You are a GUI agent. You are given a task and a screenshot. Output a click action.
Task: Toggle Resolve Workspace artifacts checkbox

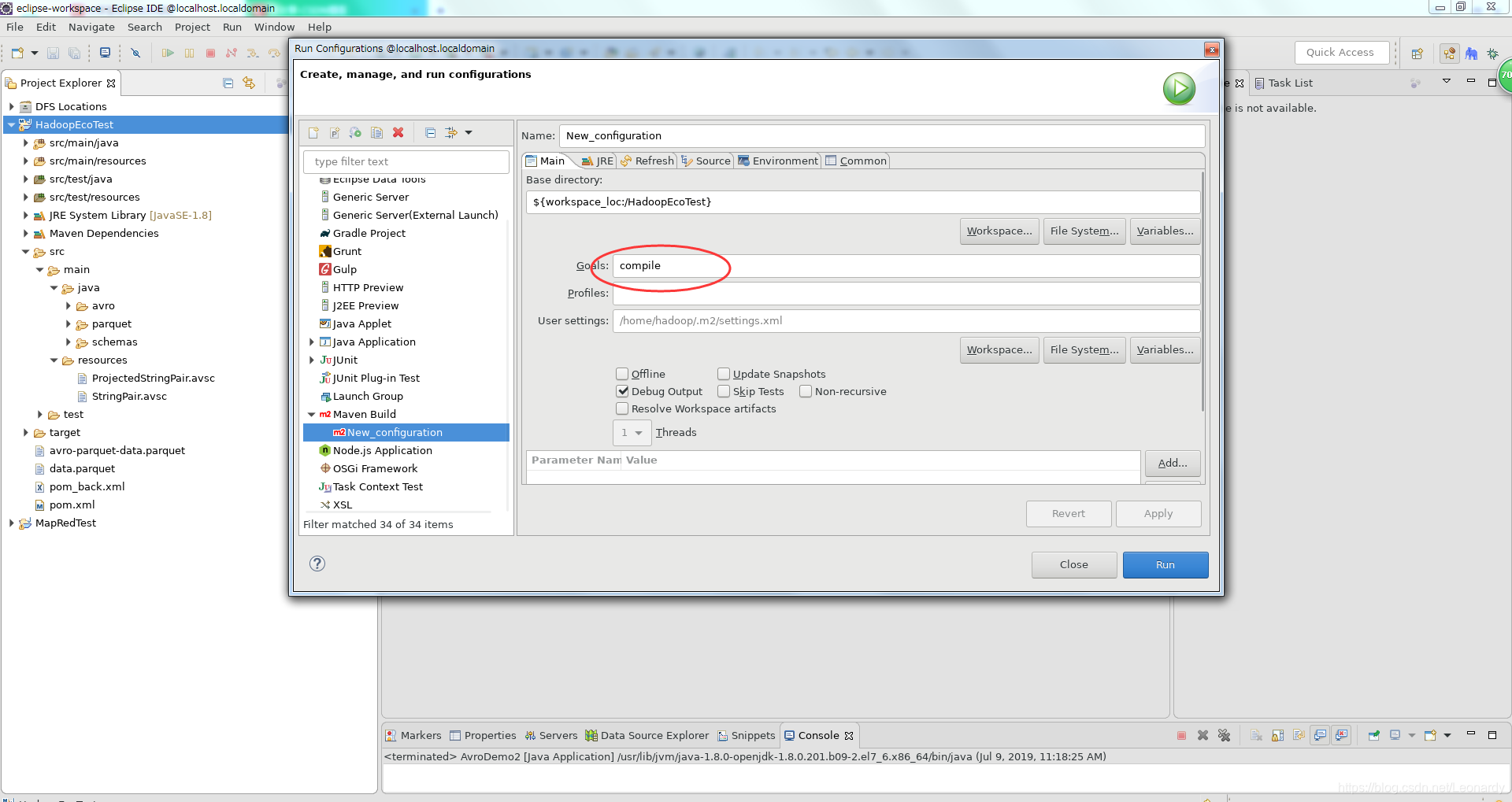coord(622,408)
